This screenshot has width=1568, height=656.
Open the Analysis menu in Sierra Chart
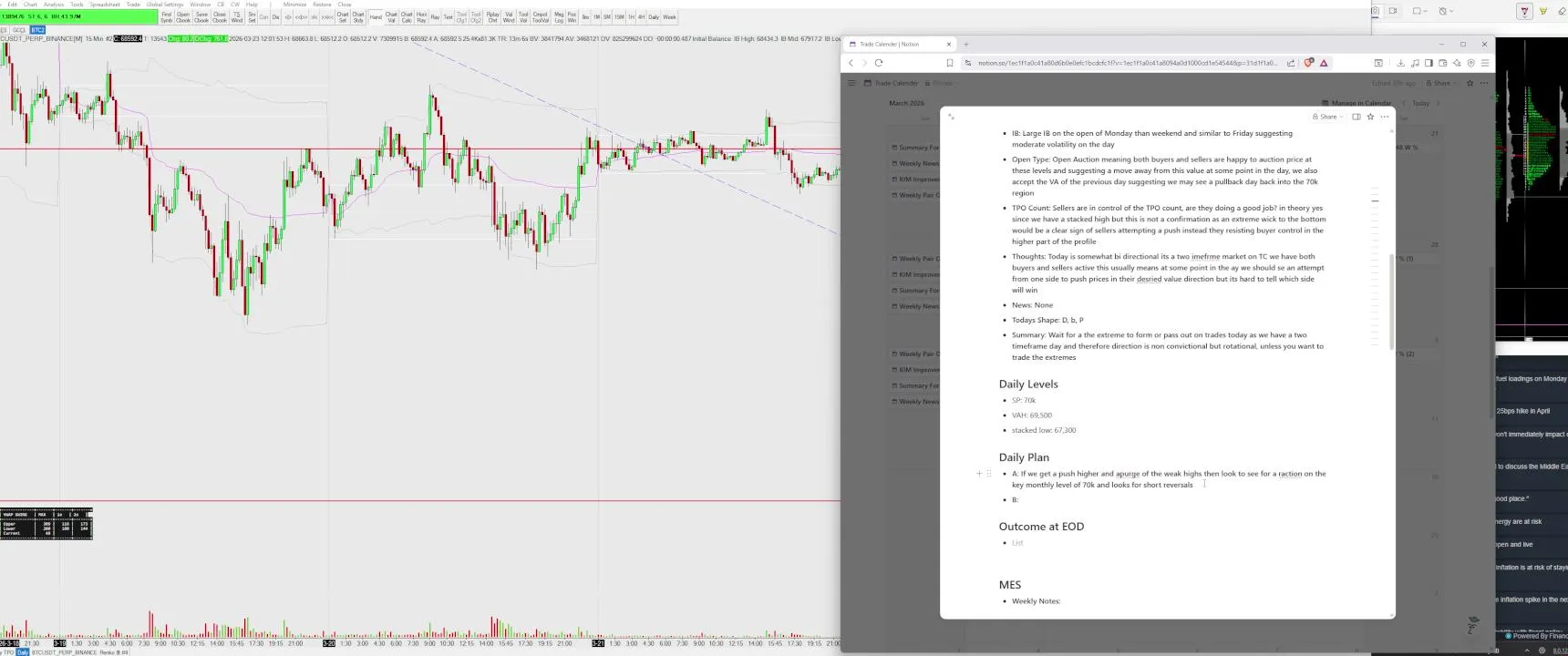(x=54, y=5)
